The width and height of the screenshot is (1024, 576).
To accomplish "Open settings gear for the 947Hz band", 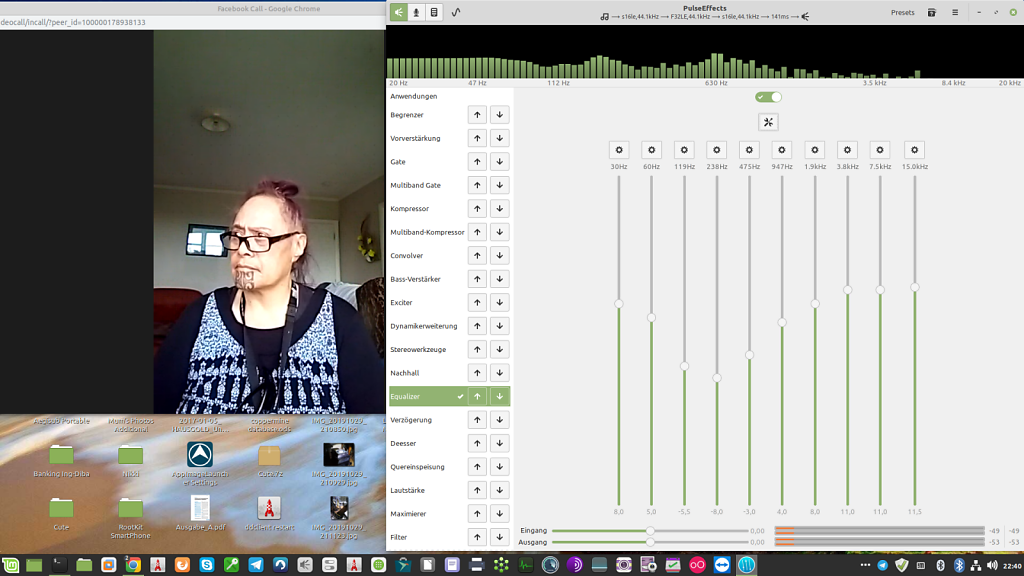I will (x=782, y=150).
